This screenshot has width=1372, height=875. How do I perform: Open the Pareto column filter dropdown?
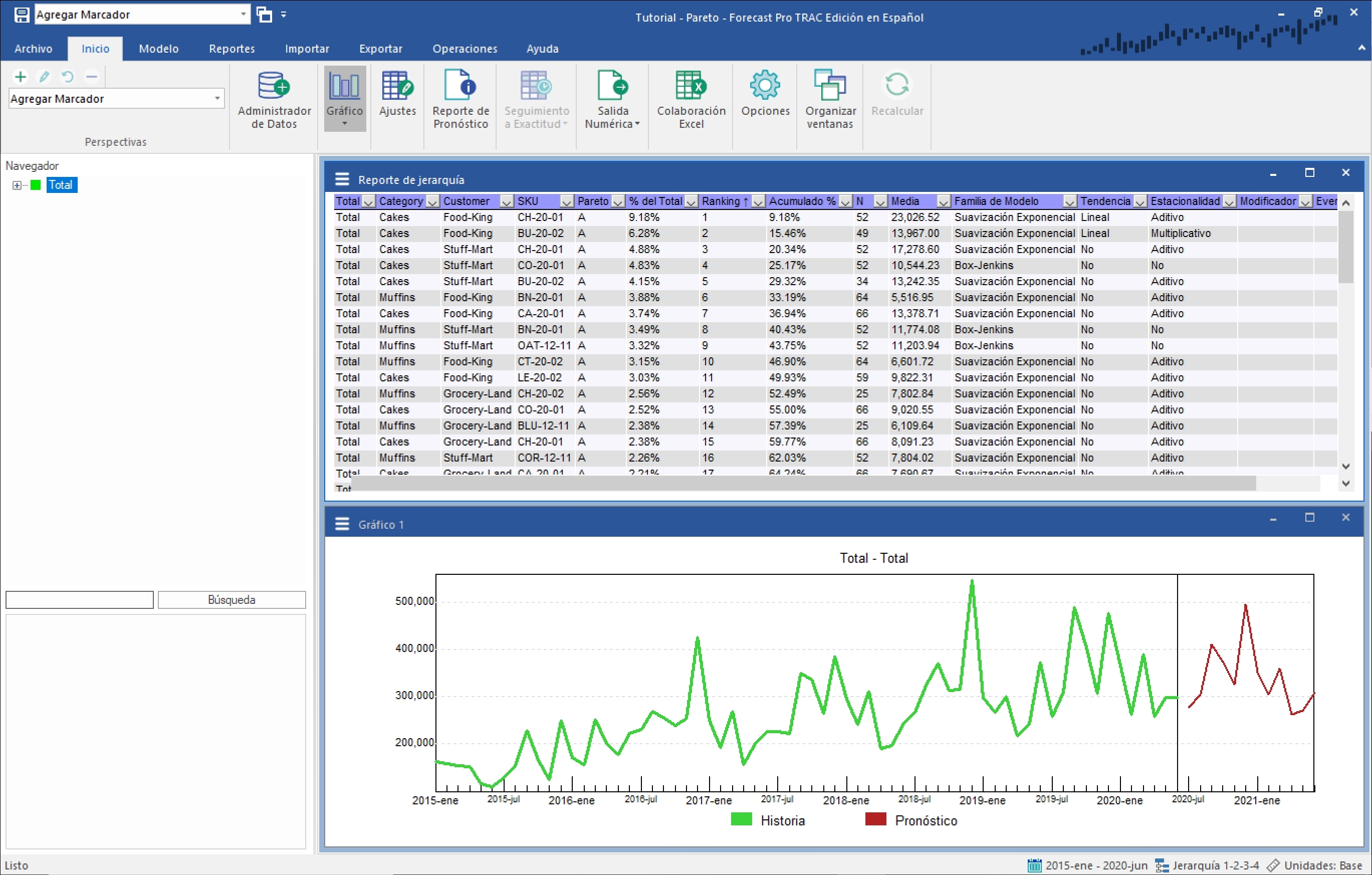tap(618, 201)
